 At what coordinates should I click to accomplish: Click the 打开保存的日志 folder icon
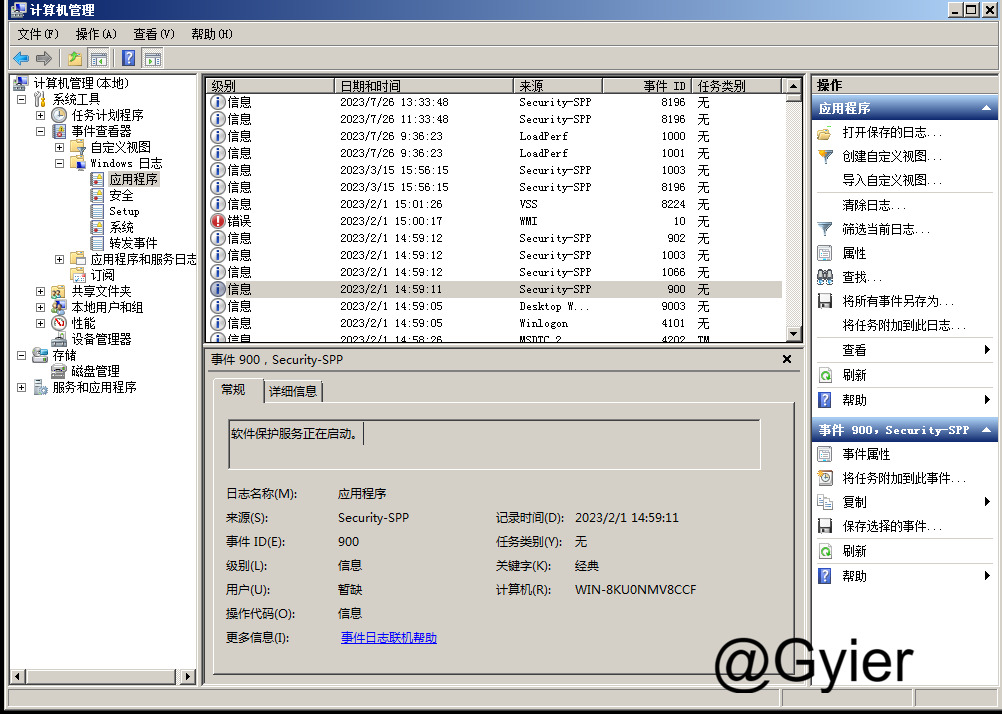[x=825, y=133]
